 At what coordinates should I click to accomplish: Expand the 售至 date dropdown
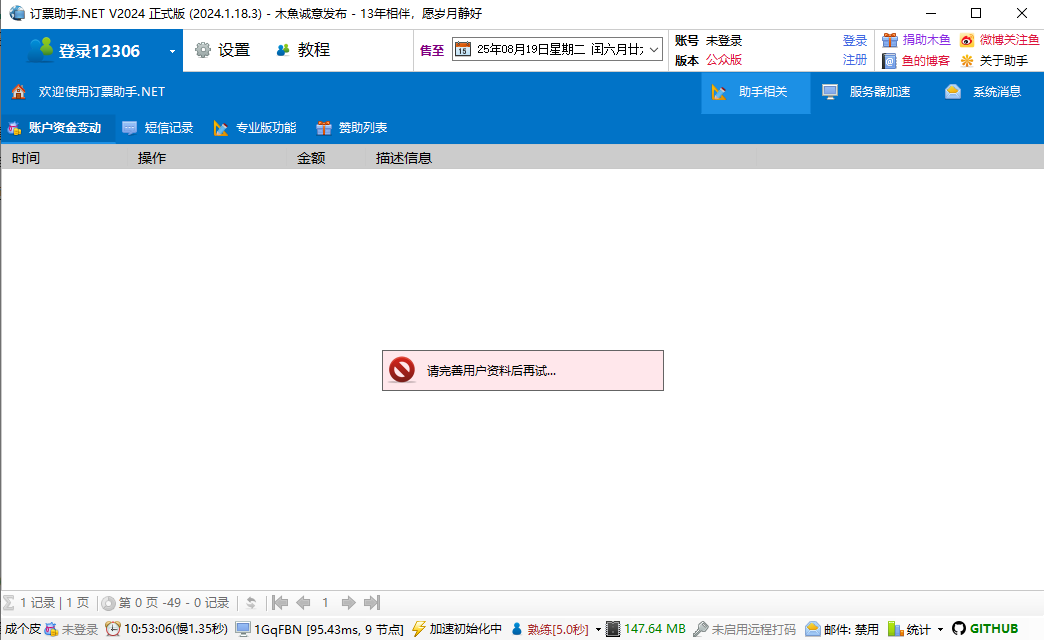coord(654,49)
